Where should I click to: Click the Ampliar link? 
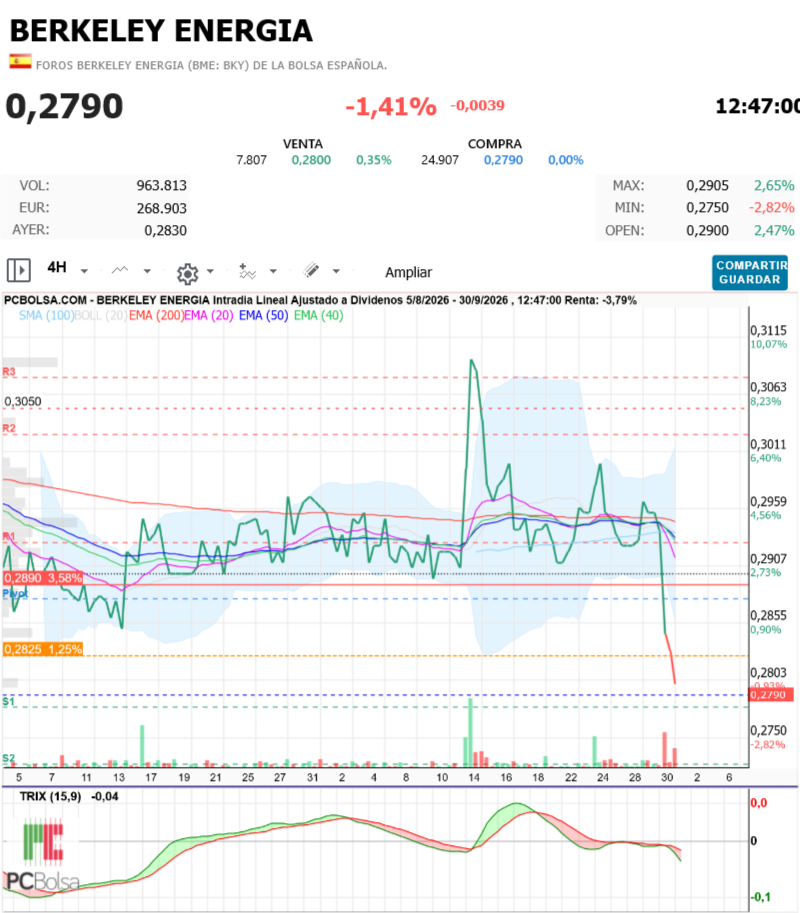[408, 273]
